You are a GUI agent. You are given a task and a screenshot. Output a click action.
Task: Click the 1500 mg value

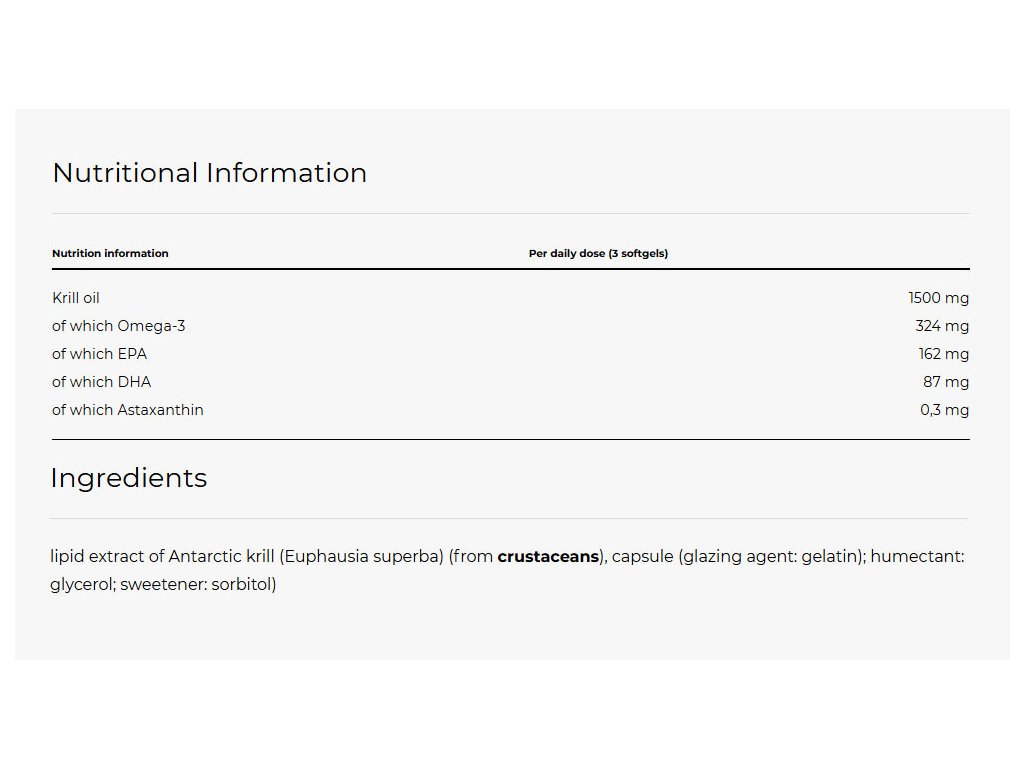(x=938, y=298)
